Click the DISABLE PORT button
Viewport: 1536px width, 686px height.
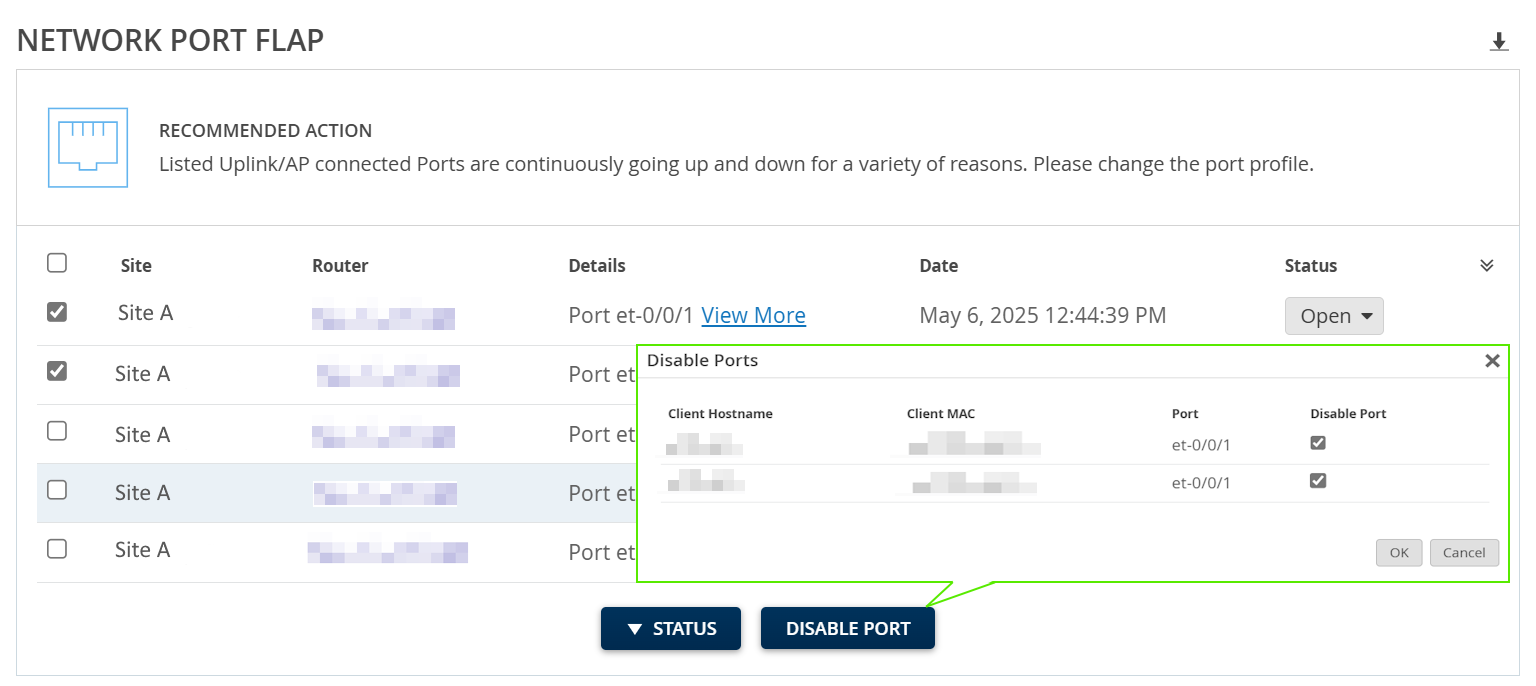click(848, 628)
